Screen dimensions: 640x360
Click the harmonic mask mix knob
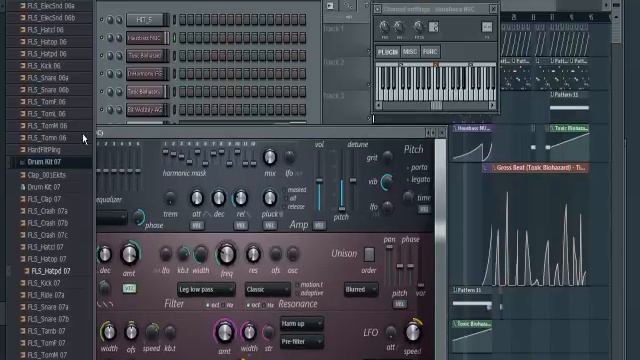click(269, 157)
